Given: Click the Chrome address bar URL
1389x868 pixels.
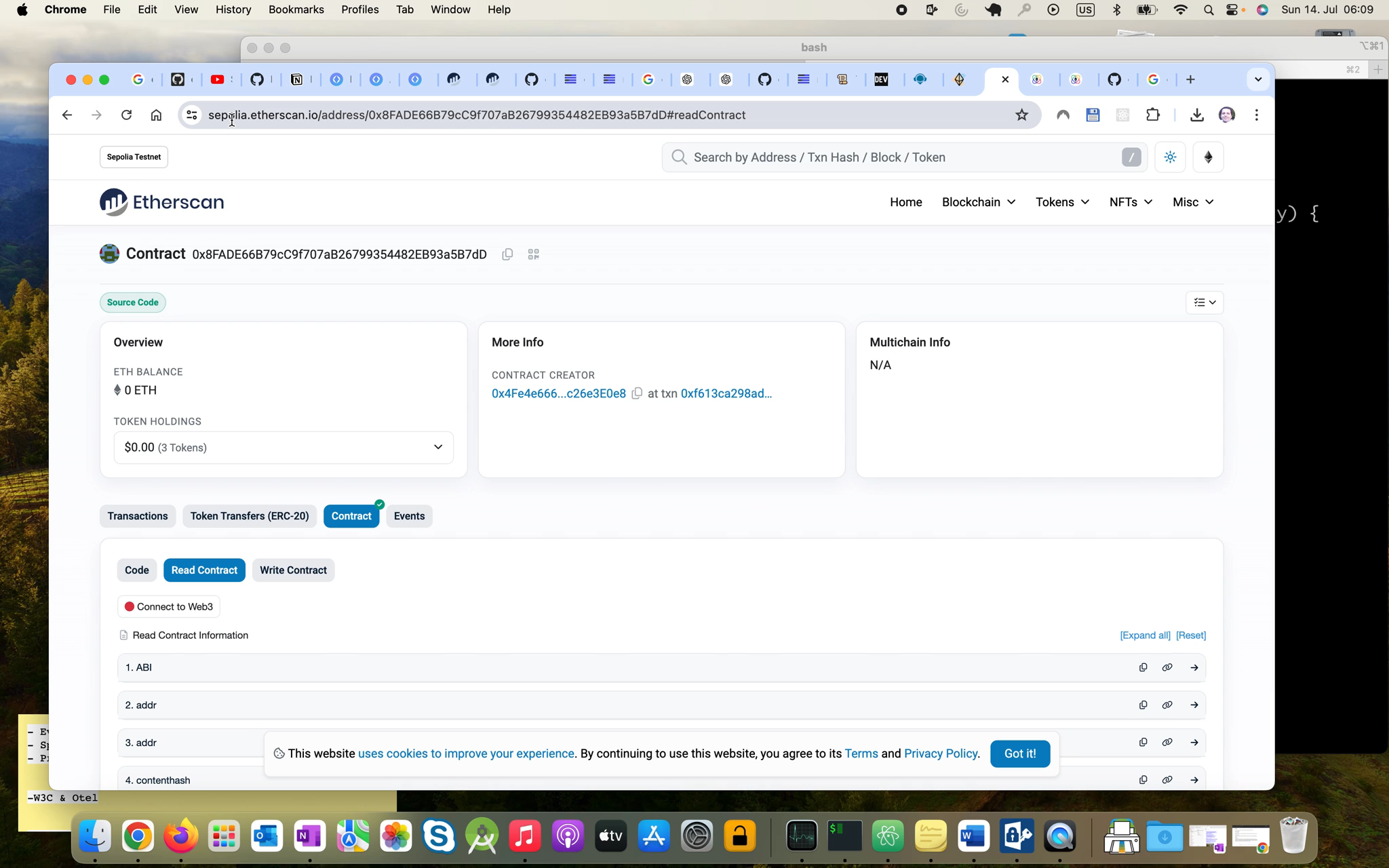Looking at the screenshot, I should 477,115.
